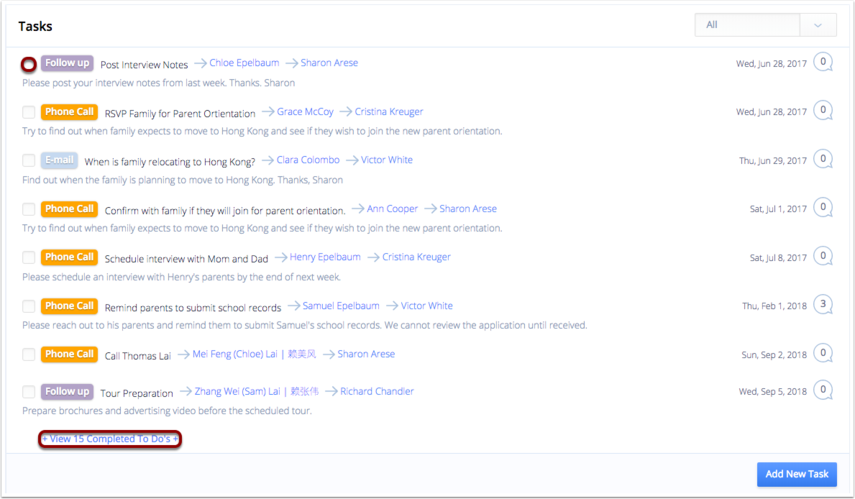Expand View 15 Completed To Do's
Image resolution: width=855 pixels, height=499 pixels.
coord(110,439)
